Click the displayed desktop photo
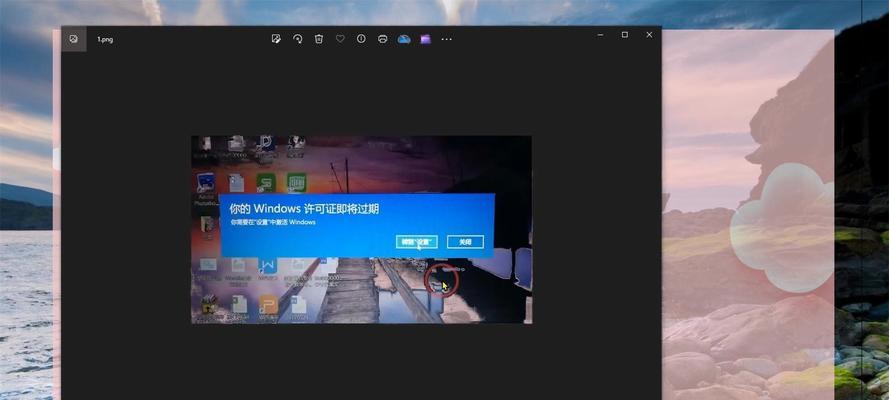The image size is (889, 400). click(361, 229)
